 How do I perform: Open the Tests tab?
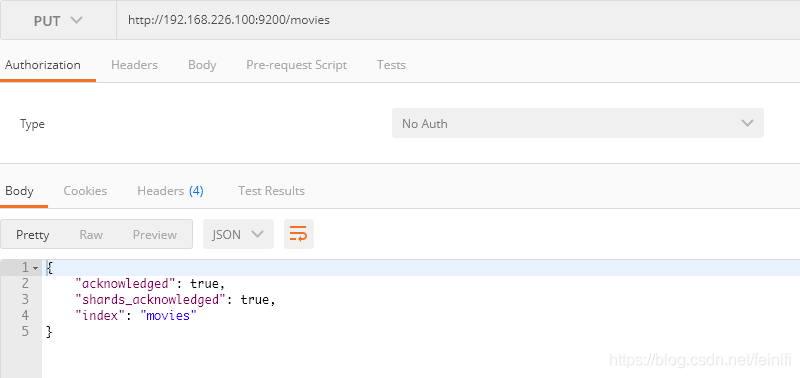pyautogui.click(x=391, y=65)
